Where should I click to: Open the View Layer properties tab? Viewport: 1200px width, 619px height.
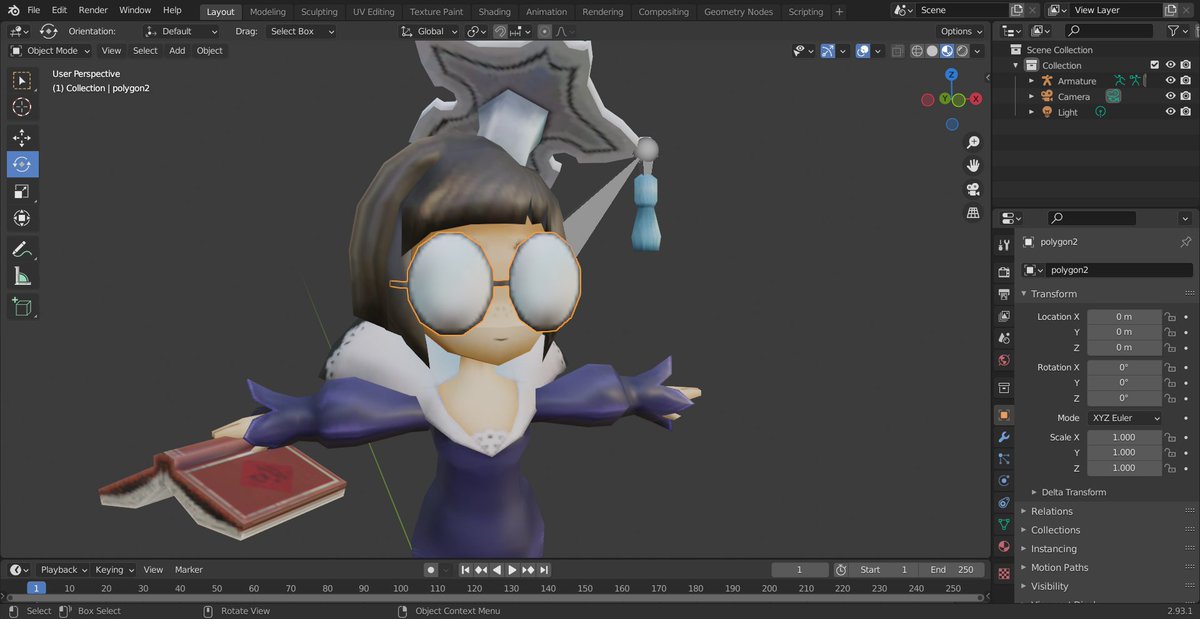tap(1004, 316)
